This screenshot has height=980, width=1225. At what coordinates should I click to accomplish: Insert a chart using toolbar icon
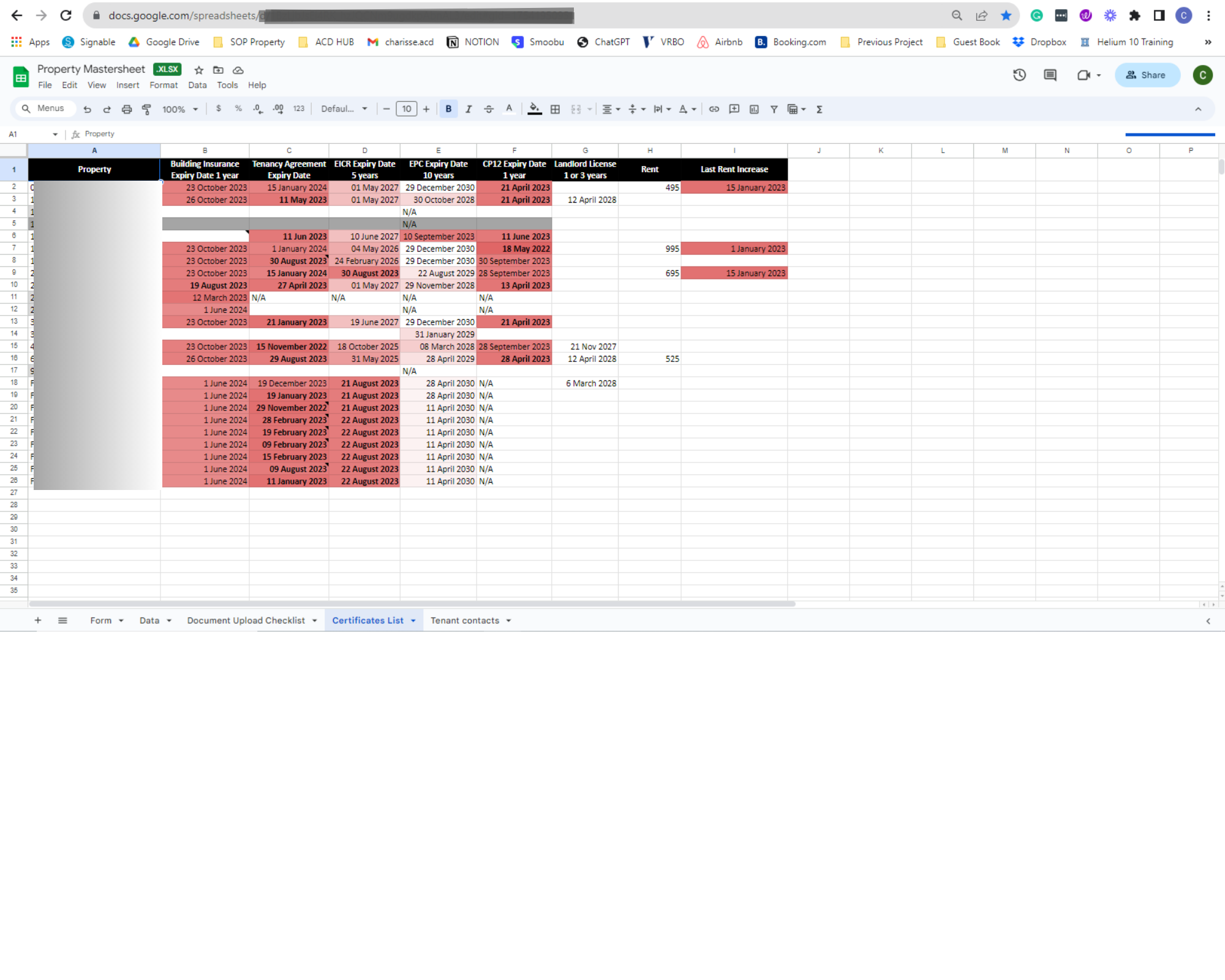(x=754, y=109)
